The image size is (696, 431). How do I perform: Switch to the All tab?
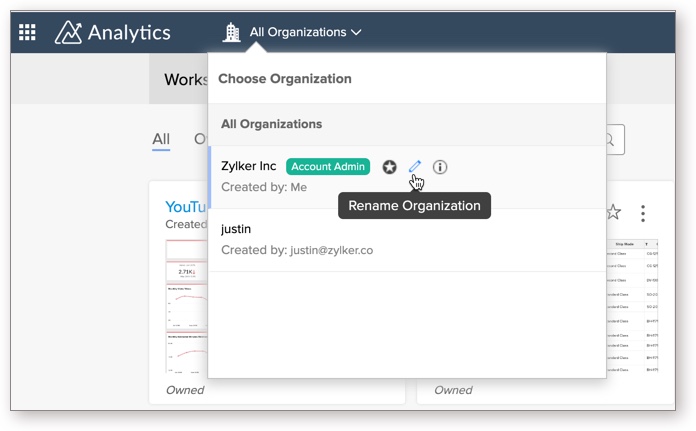tap(160, 139)
